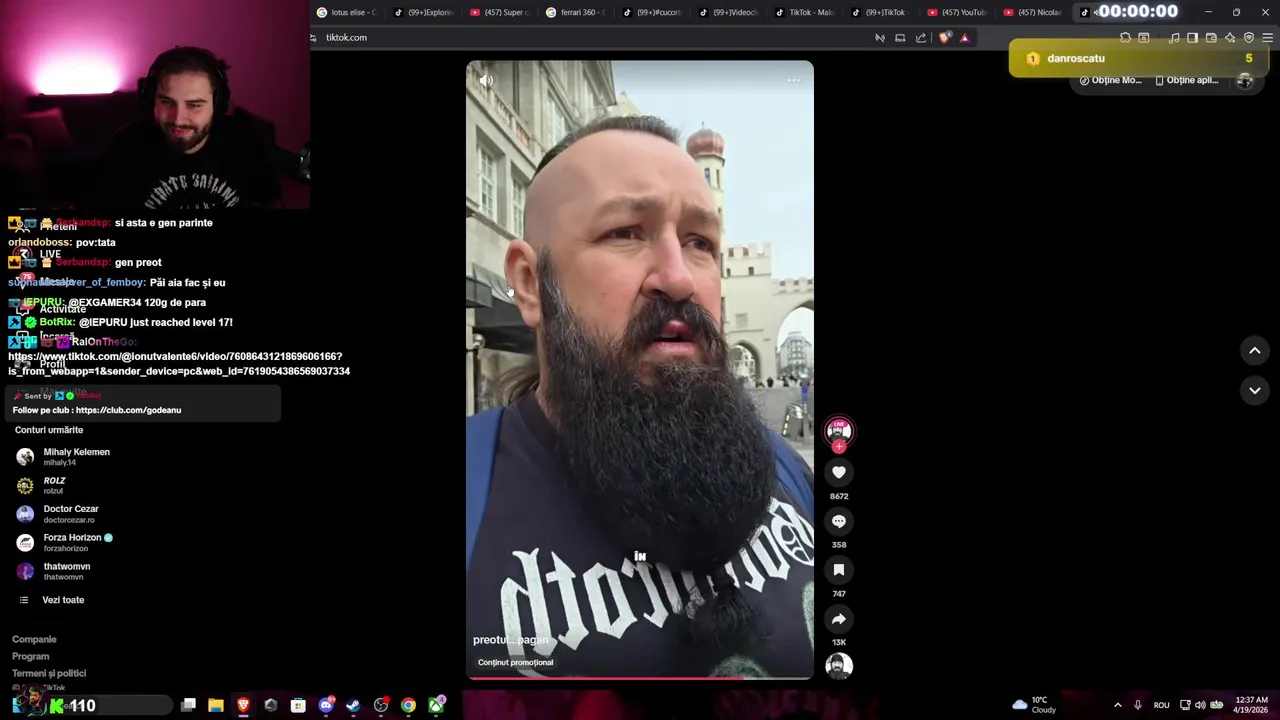Share the video using arrow icon
Image resolution: width=1280 pixels, height=720 pixels.
pos(839,619)
